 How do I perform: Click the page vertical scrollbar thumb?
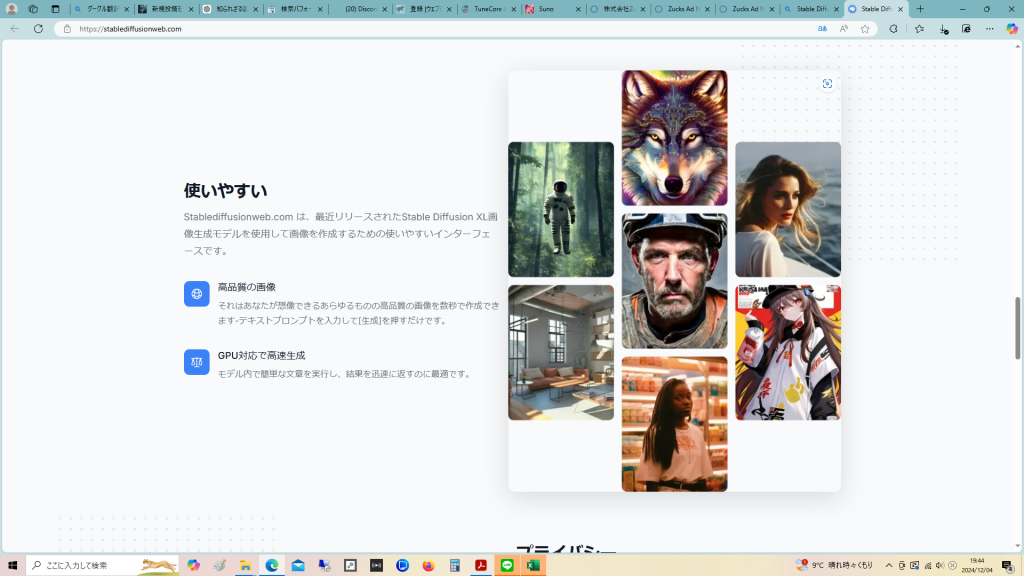click(1018, 327)
